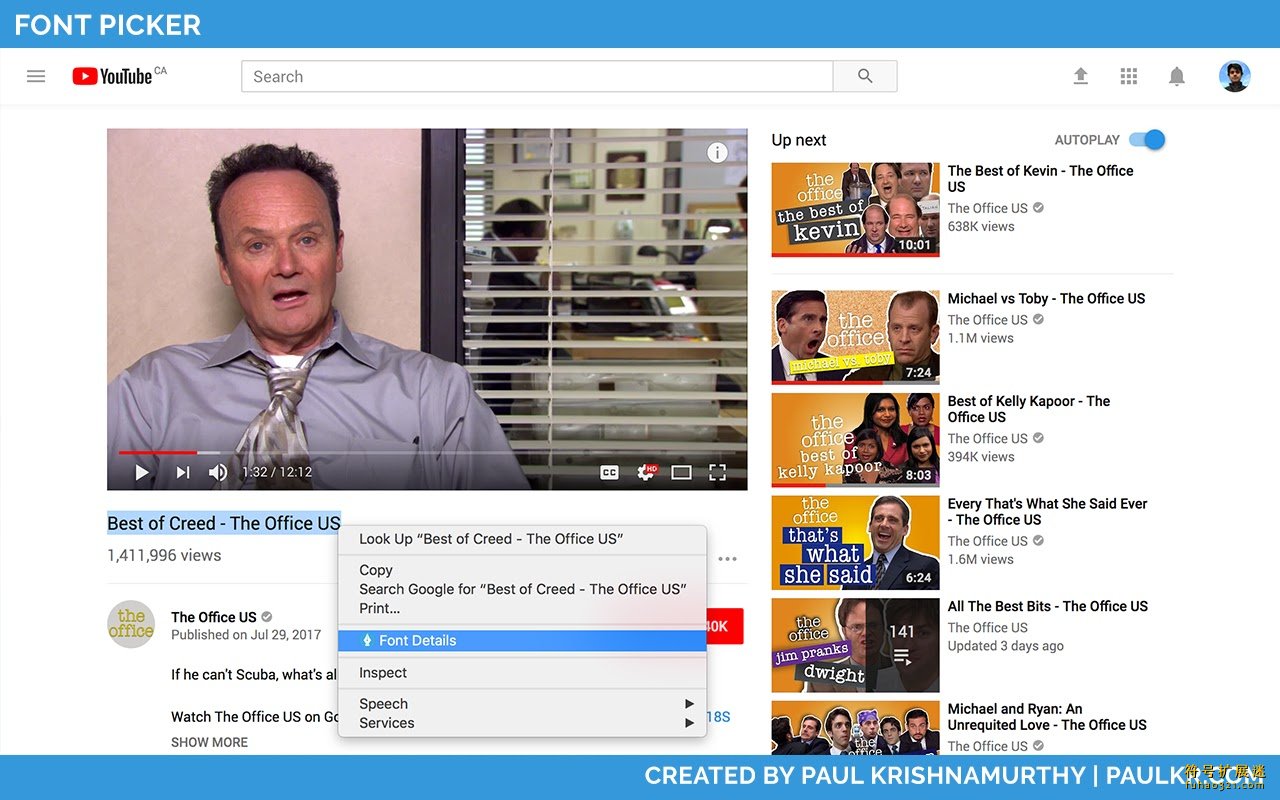Open "Best of Kelly Kapoor" video title

coord(1029,409)
